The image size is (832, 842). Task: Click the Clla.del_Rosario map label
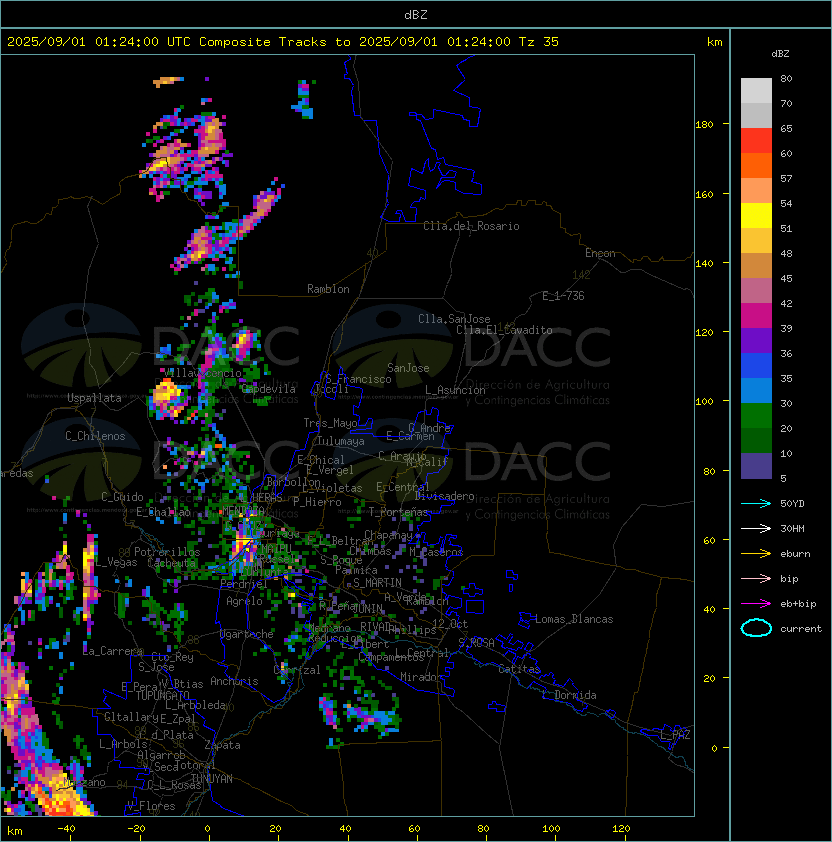point(471,226)
